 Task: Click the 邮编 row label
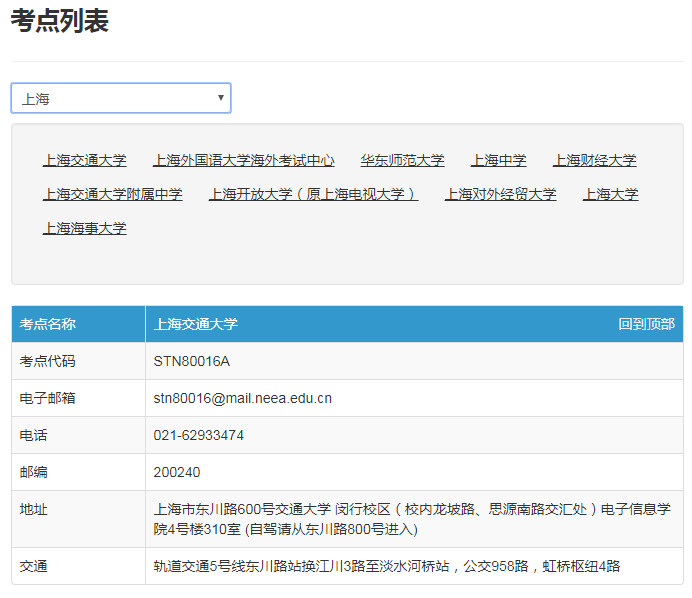(x=34, y=472)
